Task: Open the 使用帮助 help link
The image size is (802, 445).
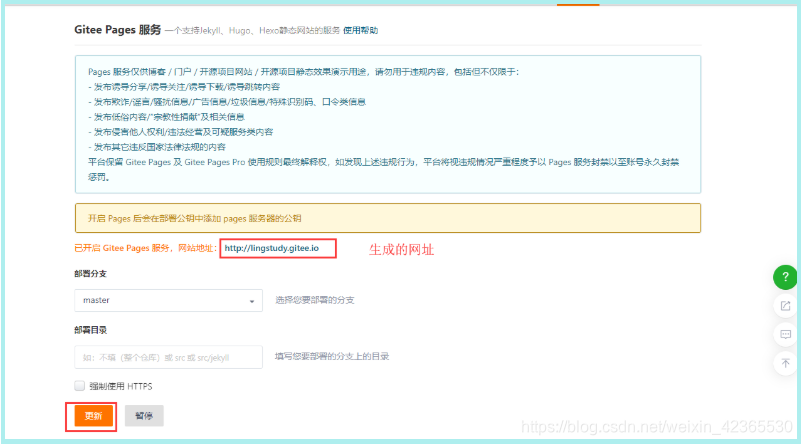Action: point(361,32)
